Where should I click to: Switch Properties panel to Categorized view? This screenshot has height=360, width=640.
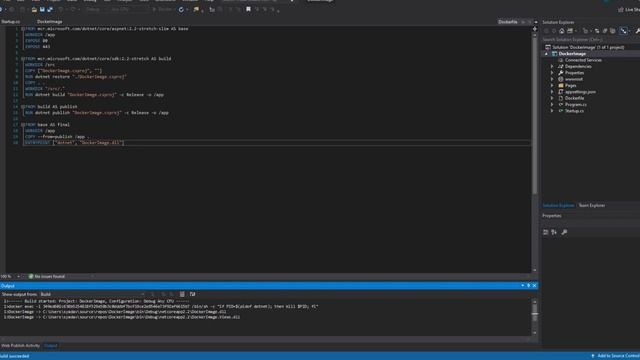click(x=546, y=232)
